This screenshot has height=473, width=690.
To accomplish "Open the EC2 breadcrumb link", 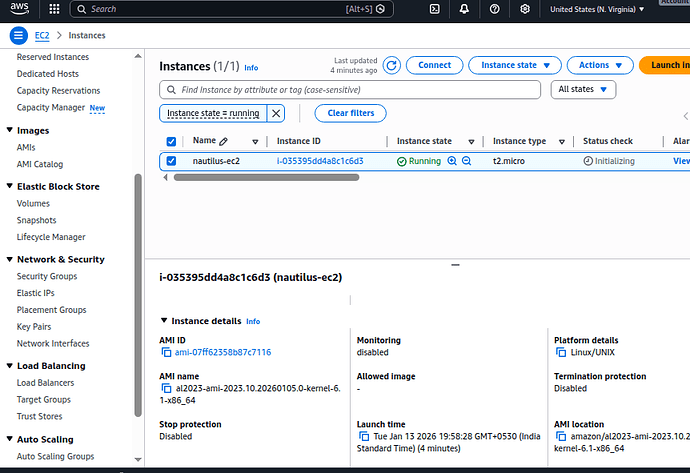I will [42, 36].
